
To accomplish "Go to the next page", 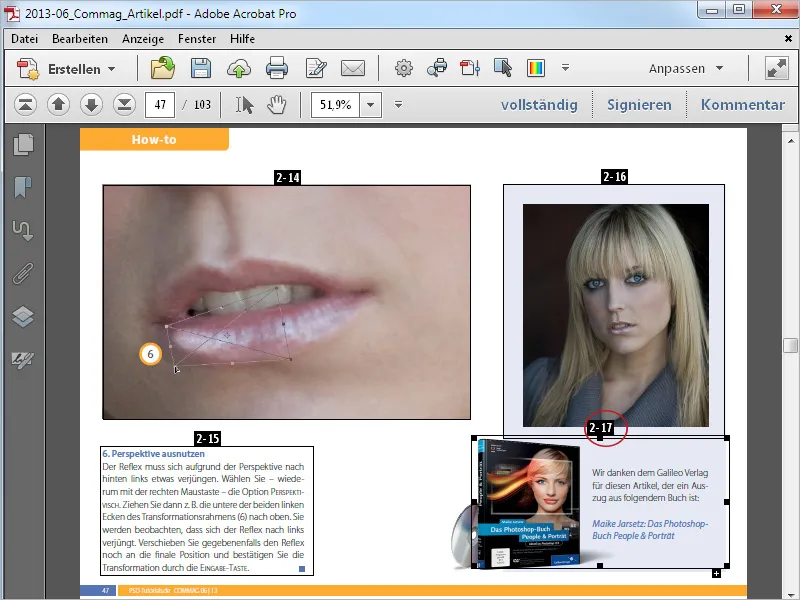I will coord(91,105).
